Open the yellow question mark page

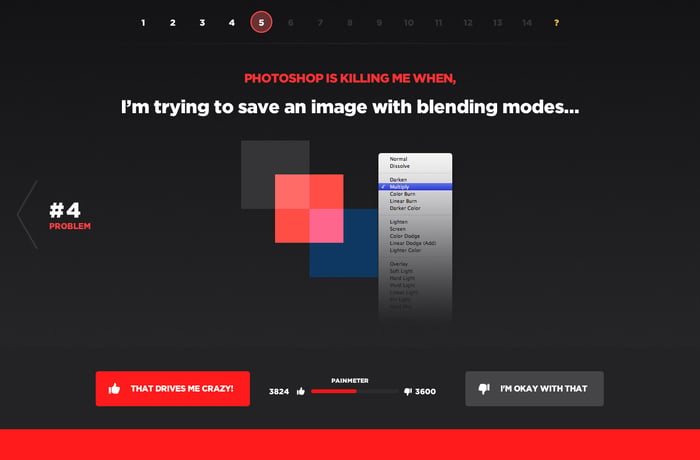click(556, 23)
